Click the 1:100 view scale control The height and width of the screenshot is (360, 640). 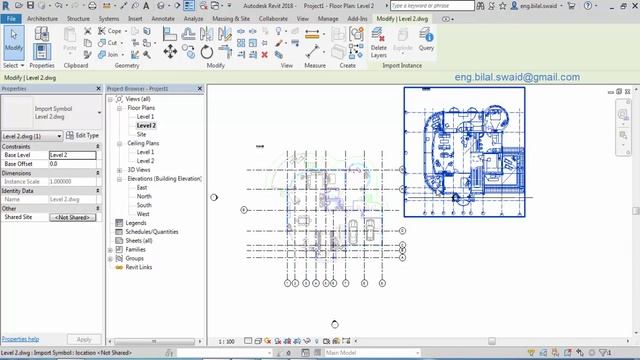226,341
